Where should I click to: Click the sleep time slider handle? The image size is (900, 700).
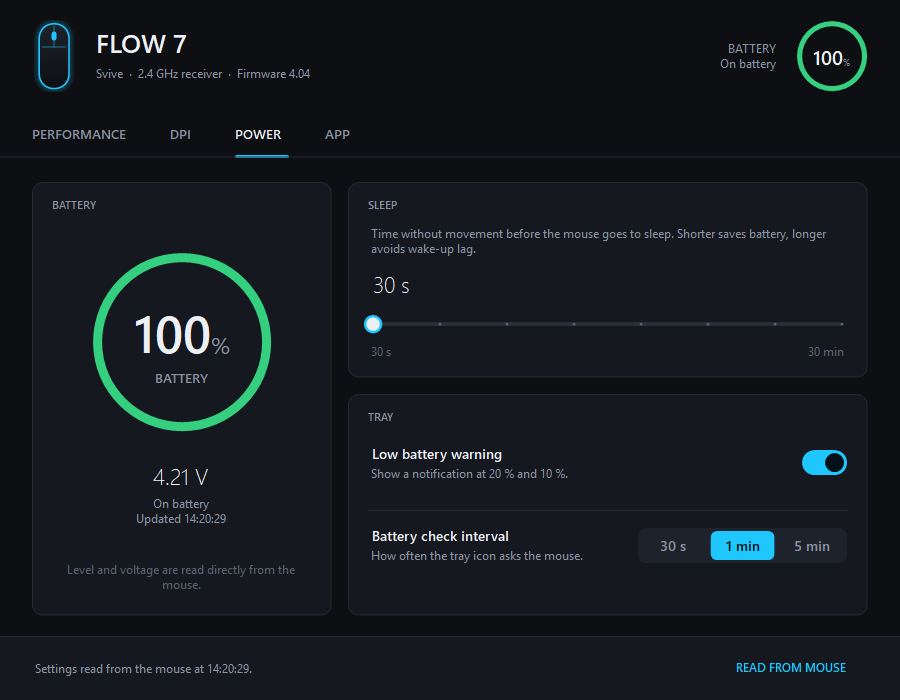point(373,324)
